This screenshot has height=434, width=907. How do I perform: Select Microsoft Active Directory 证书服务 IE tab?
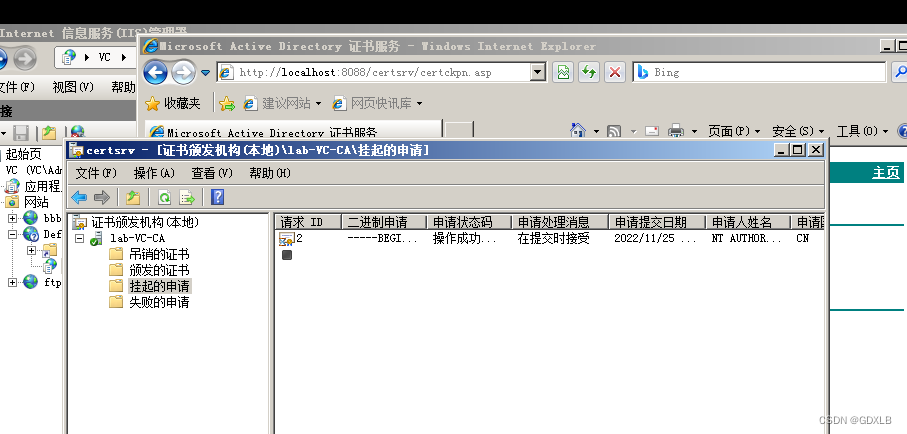pos(292,131)
